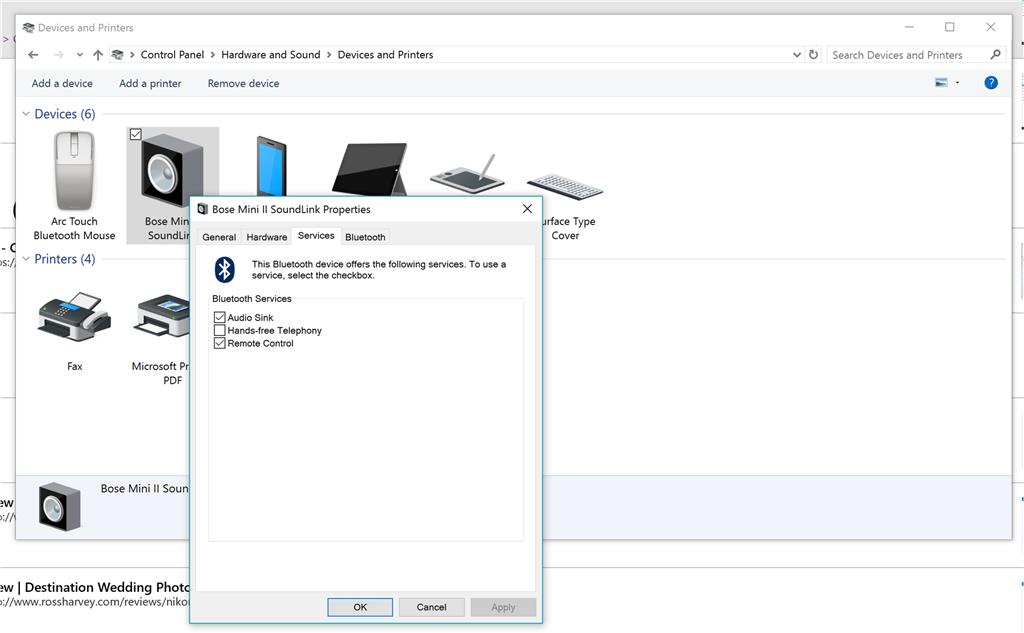The image size is (1024, 633).
Task: Click Hardware and Sound breadcrumb
Action: (271, 55)
